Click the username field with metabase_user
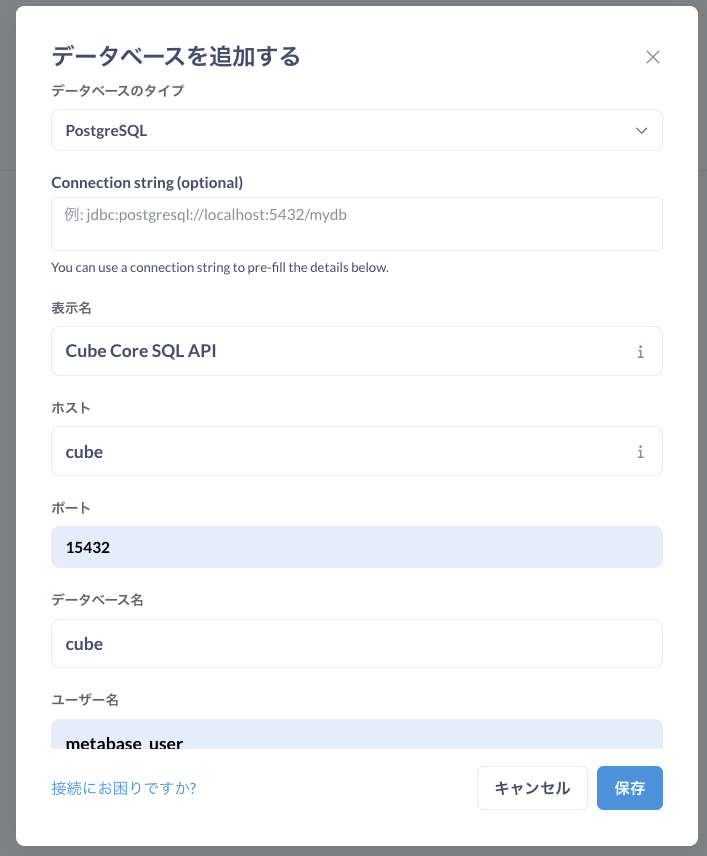707x856 pixels. pyautogui.click(x=357, y=734)
